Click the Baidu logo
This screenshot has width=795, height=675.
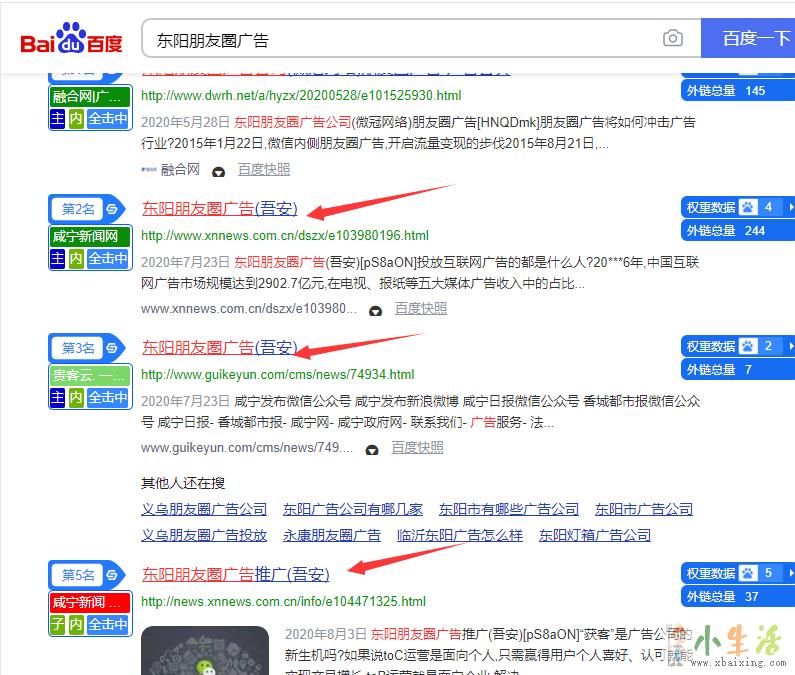coord(72,41)
